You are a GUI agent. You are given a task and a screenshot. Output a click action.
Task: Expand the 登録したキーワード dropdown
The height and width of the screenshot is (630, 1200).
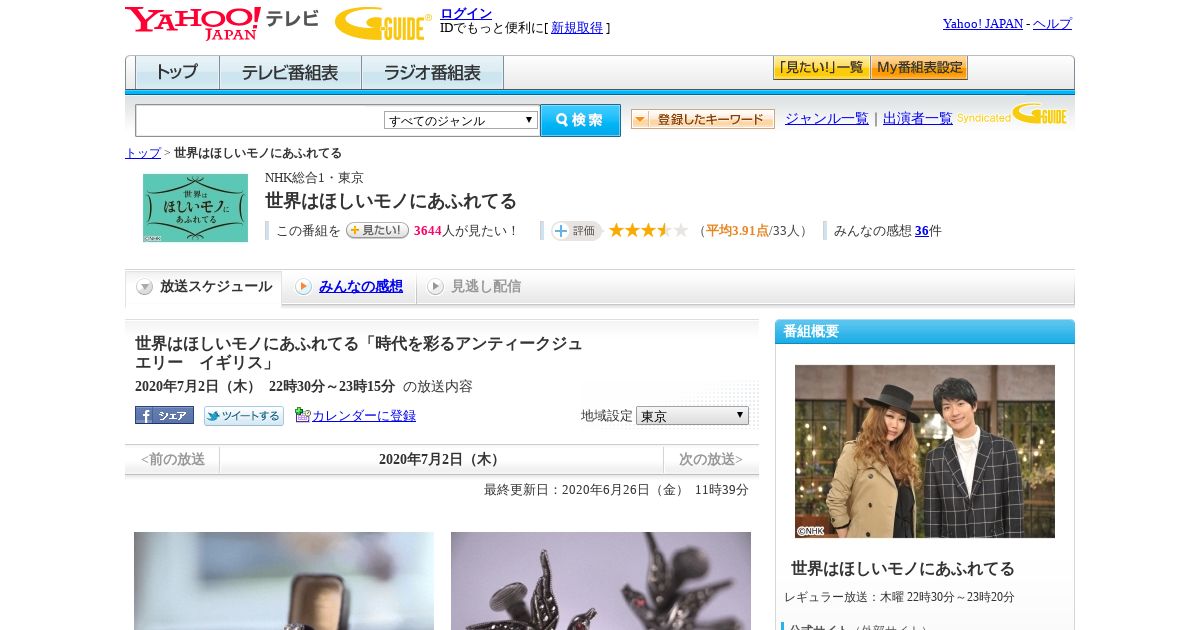(x=702, y=119)
